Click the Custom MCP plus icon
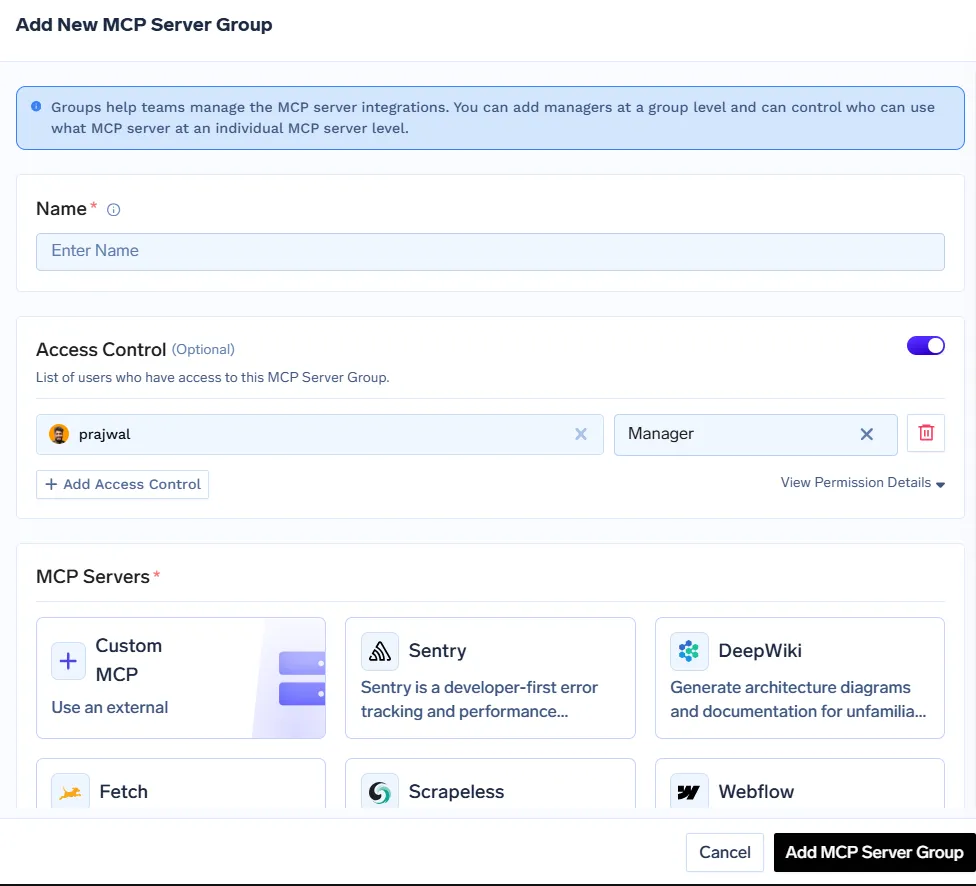Screen dimensions: 976x886 pyautogui.click(x=68, y=660)
